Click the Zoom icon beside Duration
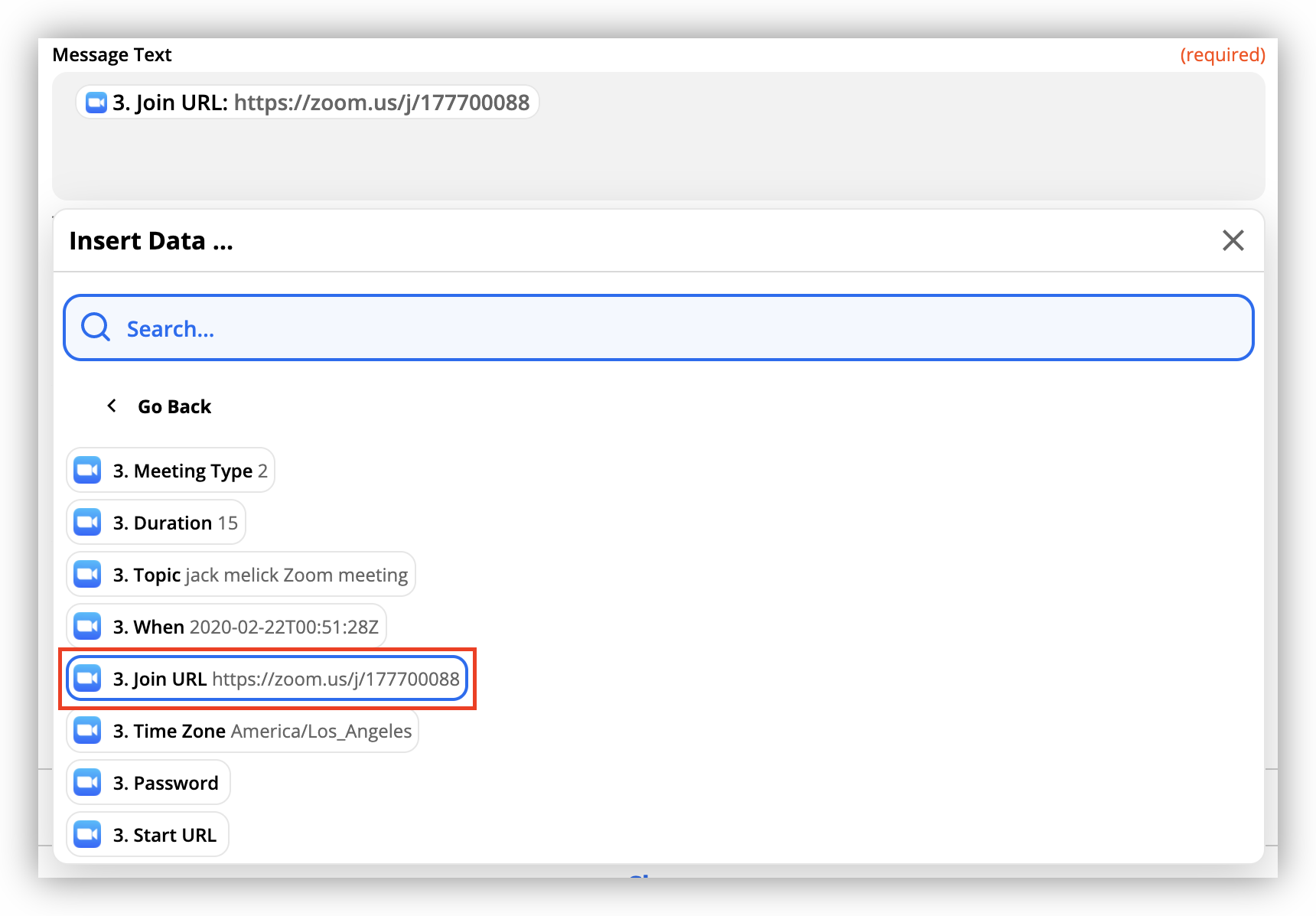Image resolution: width=1316 pixels, height=916 pixels. click(x=88, y=523)
